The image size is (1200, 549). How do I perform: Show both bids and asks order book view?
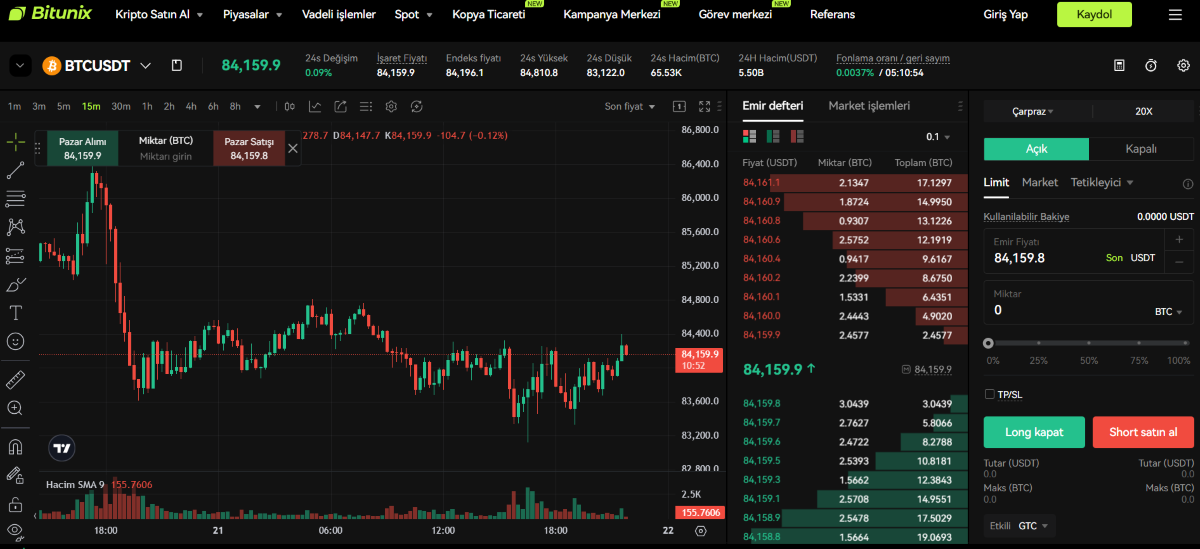point(750,136)
